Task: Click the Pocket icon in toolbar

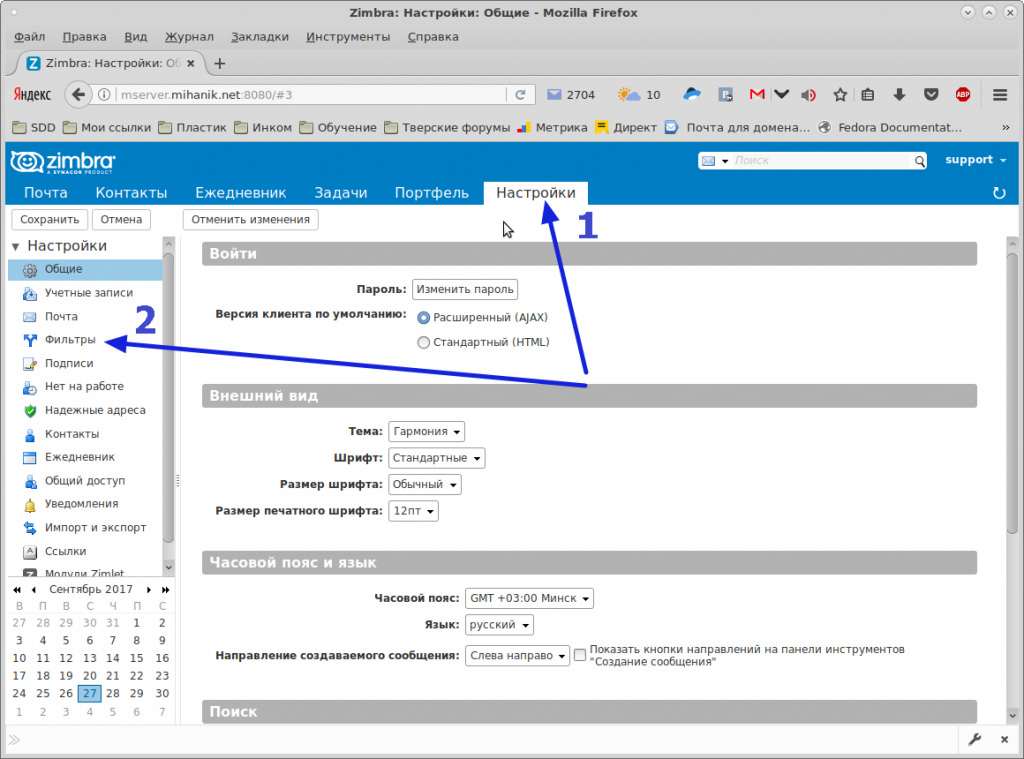Action: point(931,95)
